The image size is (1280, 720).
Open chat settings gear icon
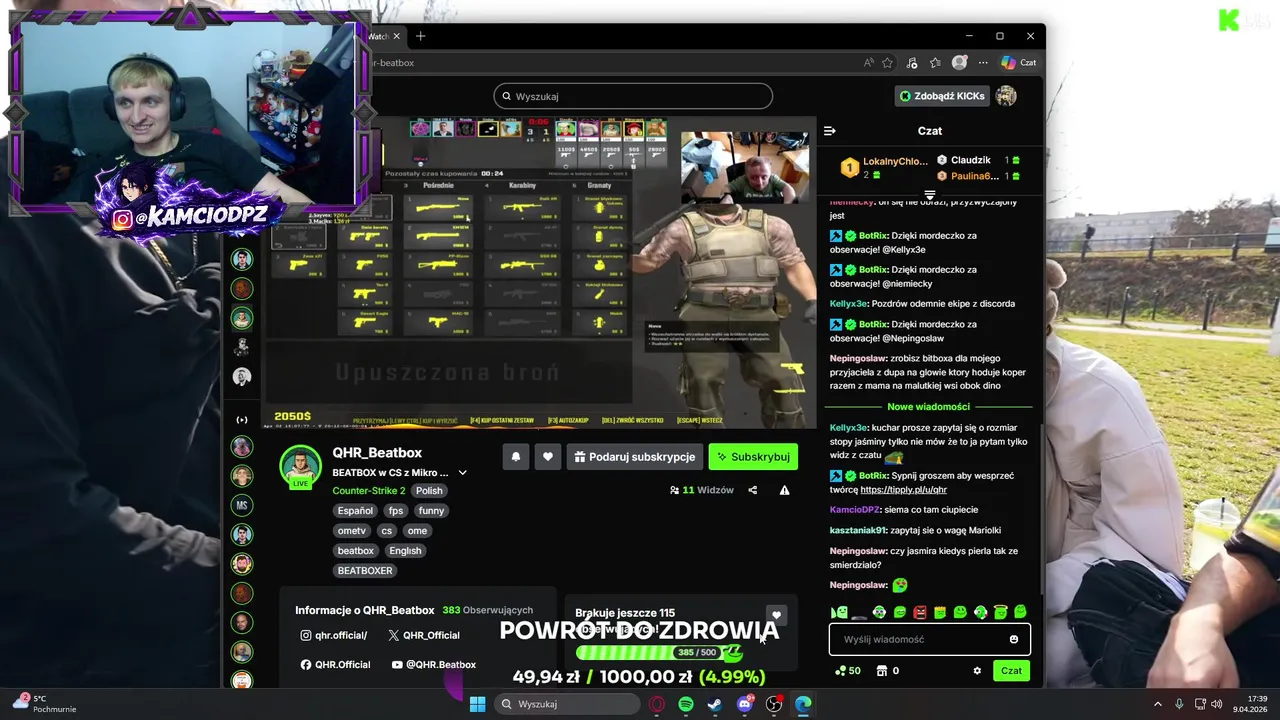(x=977, y=671)
